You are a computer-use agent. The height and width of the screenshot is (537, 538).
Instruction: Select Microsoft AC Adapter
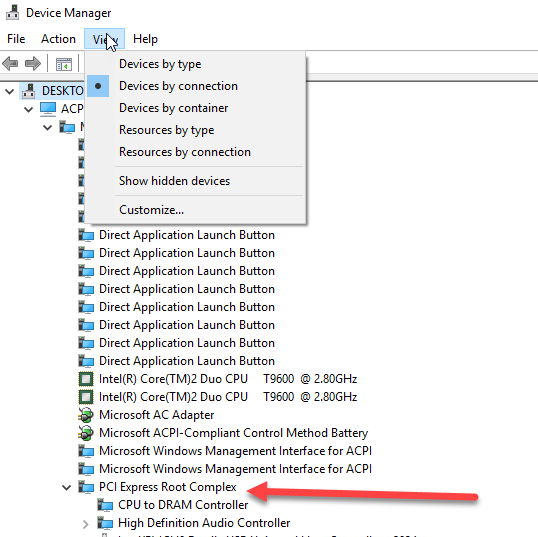coord(156,415)
